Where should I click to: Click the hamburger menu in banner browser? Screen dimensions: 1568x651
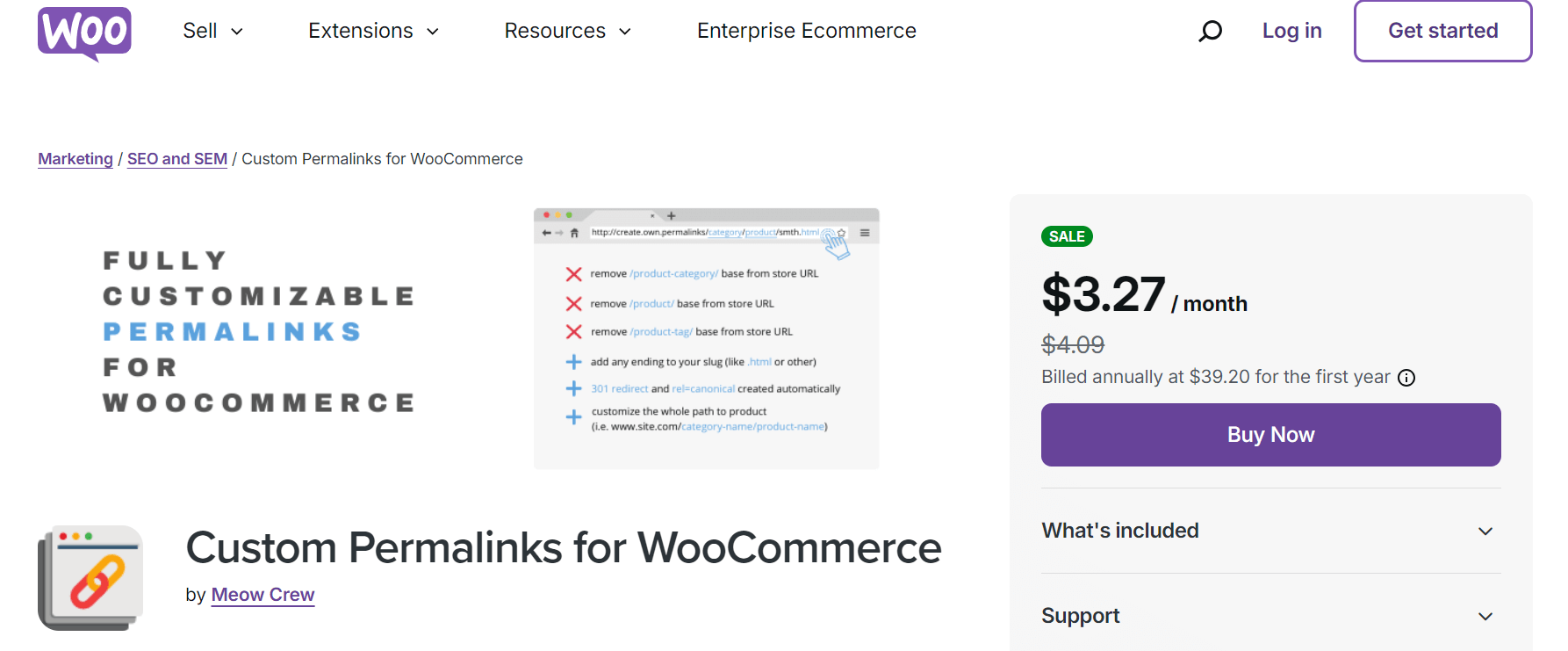[865, 233]
